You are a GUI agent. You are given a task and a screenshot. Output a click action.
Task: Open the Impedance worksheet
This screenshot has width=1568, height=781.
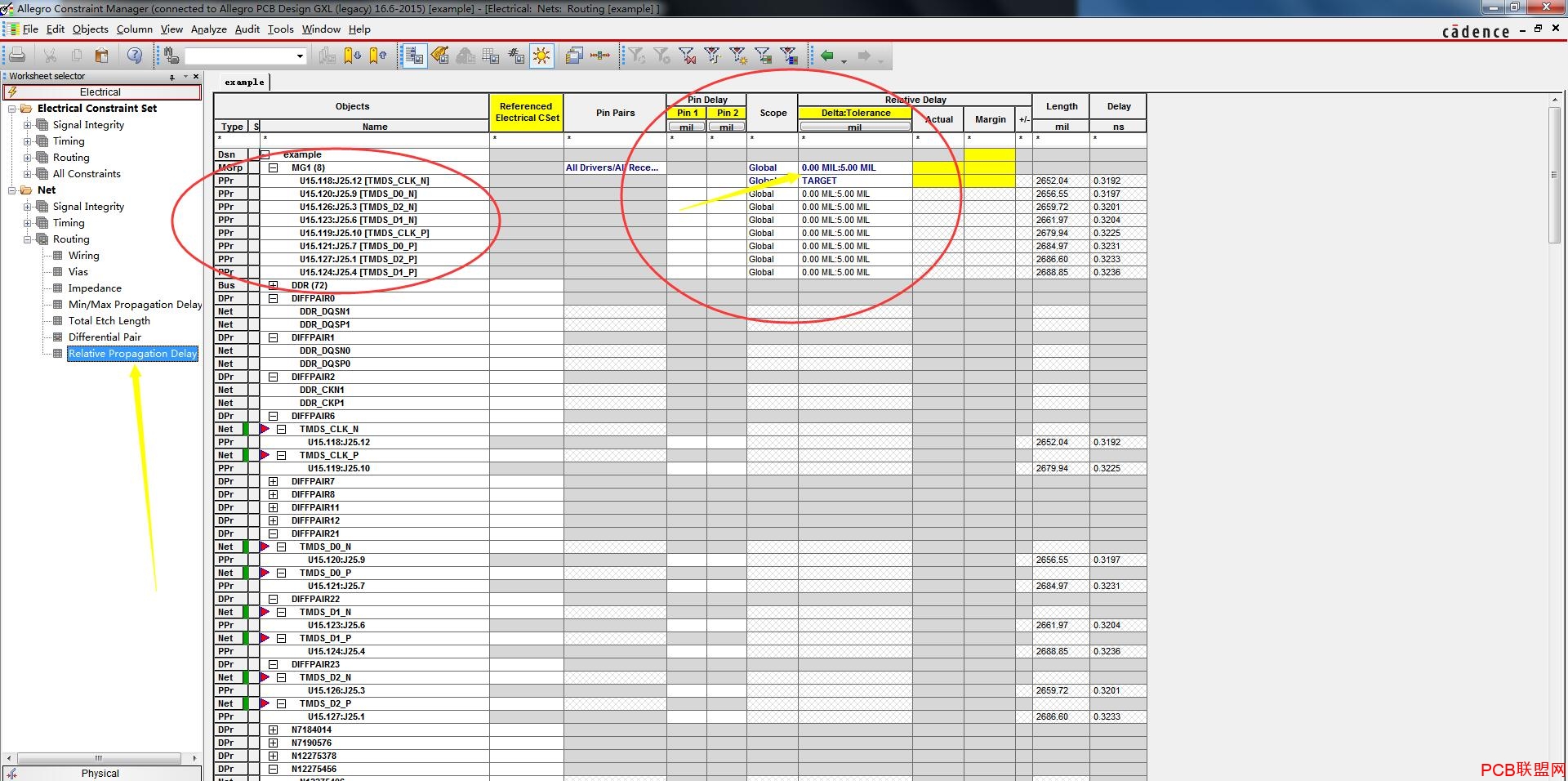point(95,288)
